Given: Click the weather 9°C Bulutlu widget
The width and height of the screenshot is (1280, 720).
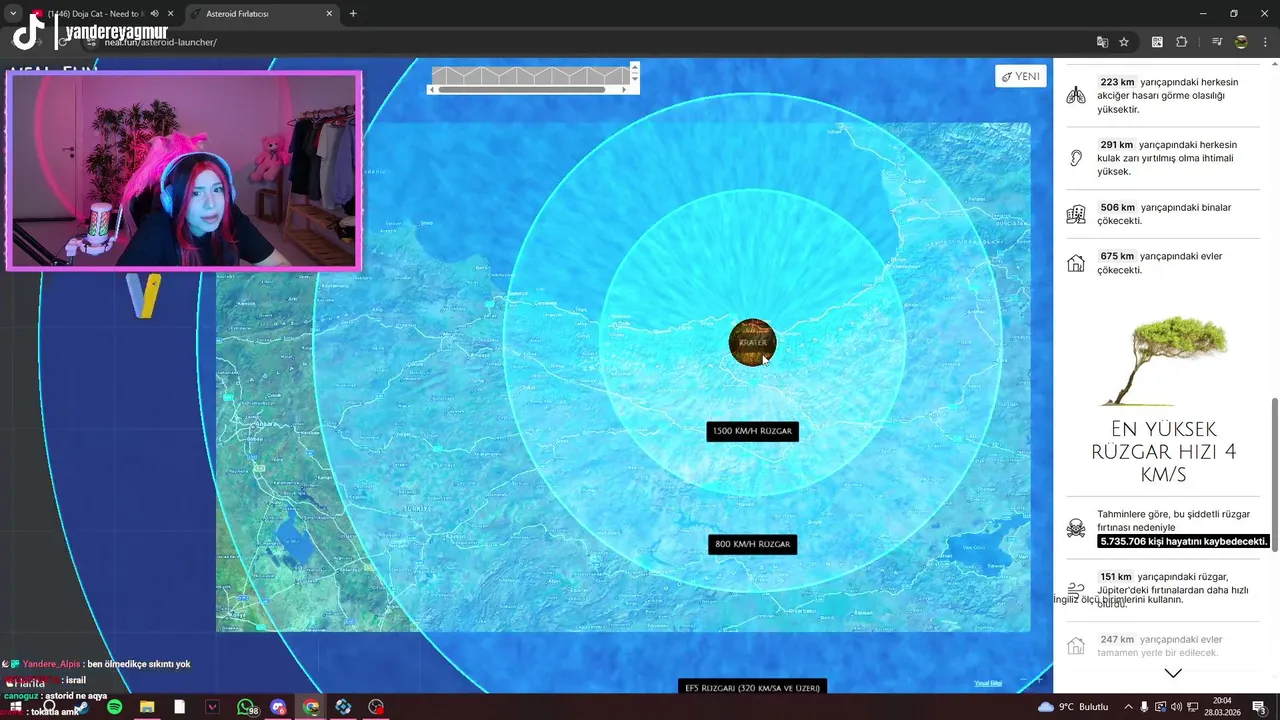Looking at the screenshot, I should pyautogui.click(x=1073, y=707).
